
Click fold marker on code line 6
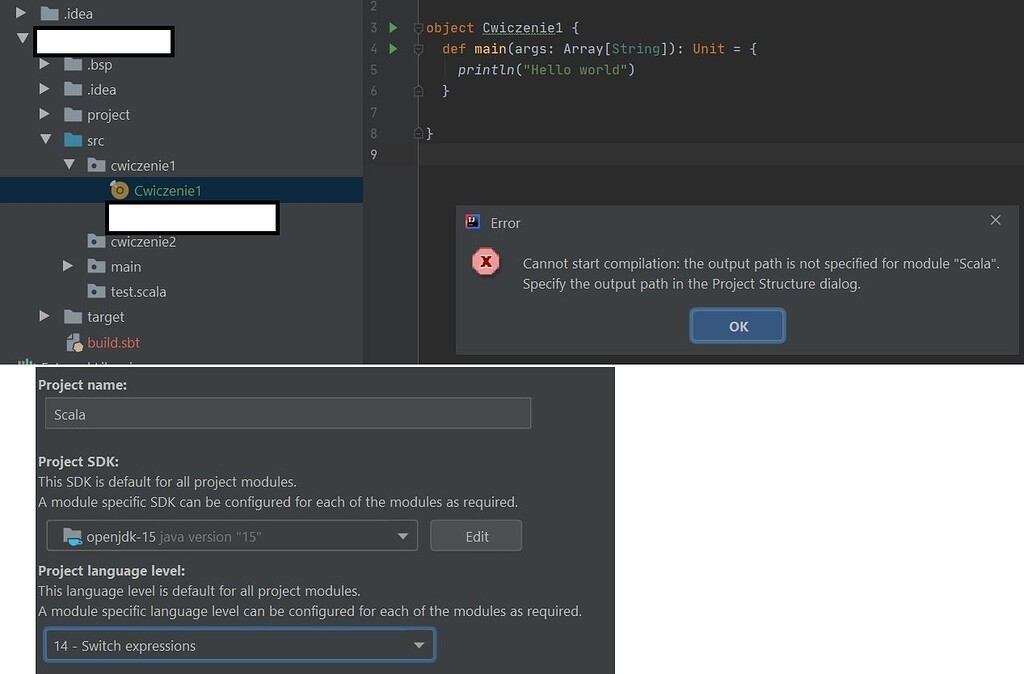[420, 91]
